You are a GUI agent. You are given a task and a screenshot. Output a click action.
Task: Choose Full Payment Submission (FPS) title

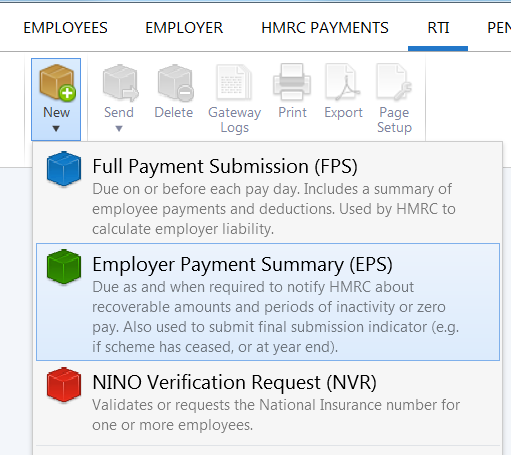(x=225, y=166)
